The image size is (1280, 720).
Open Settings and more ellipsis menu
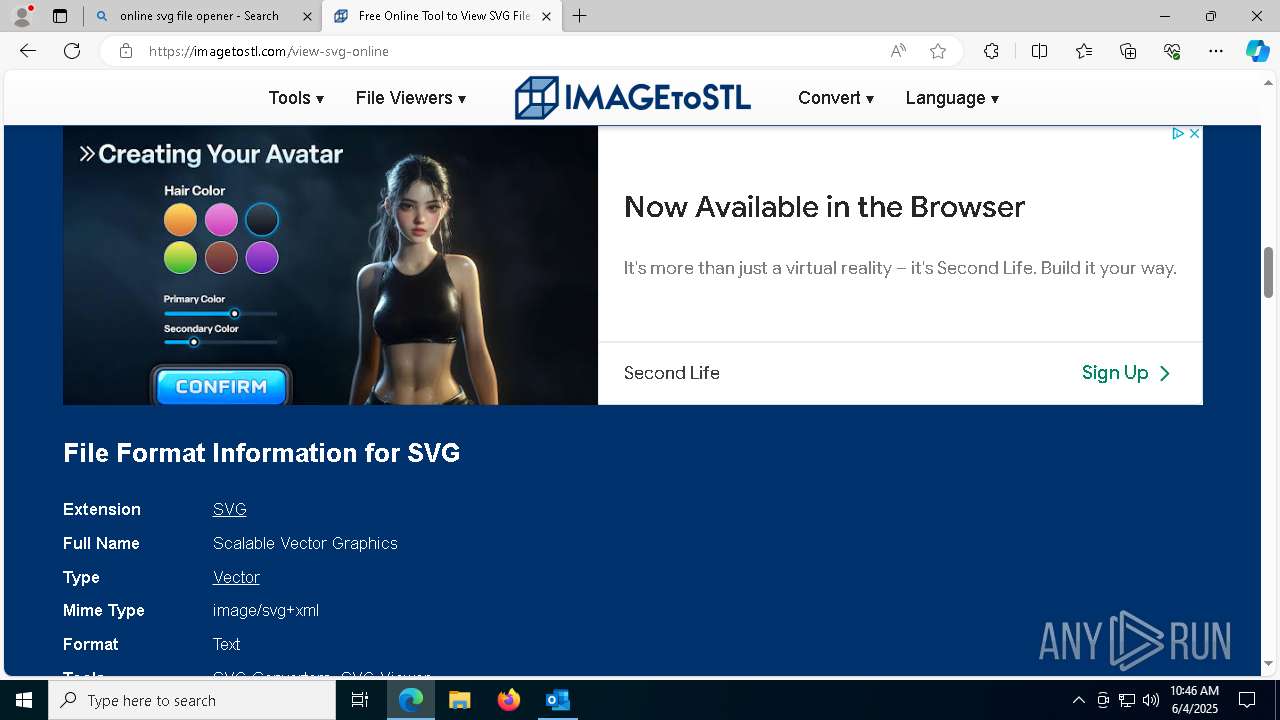pyautogui.click(x=1216, y=51)
